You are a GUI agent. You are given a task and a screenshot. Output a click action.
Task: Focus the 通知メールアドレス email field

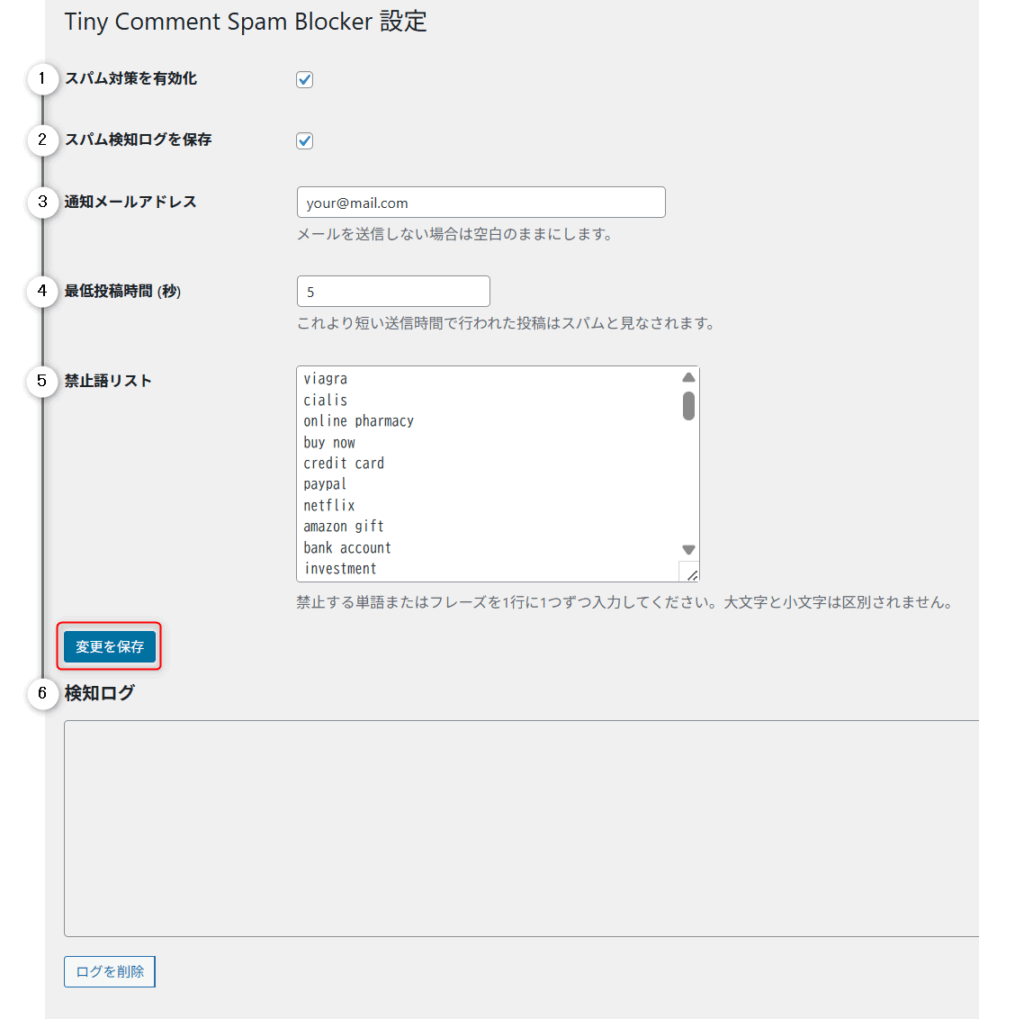[481, 202]
